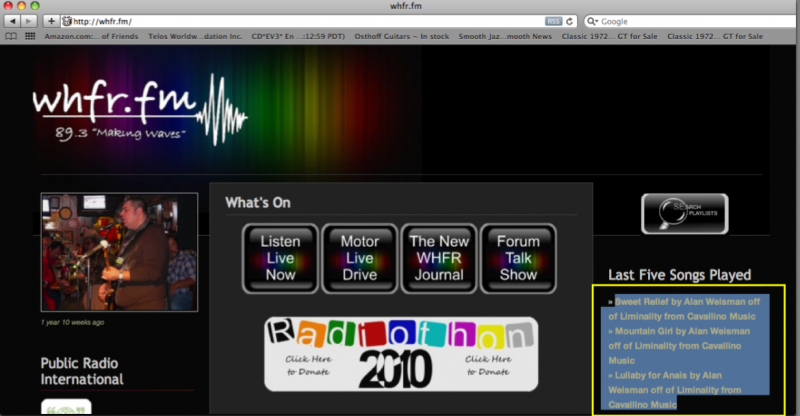This screenshot has width=800, height=416.
Task: Open the Smooth Jazz News bookmark
Action: click(x=505, y=36)
